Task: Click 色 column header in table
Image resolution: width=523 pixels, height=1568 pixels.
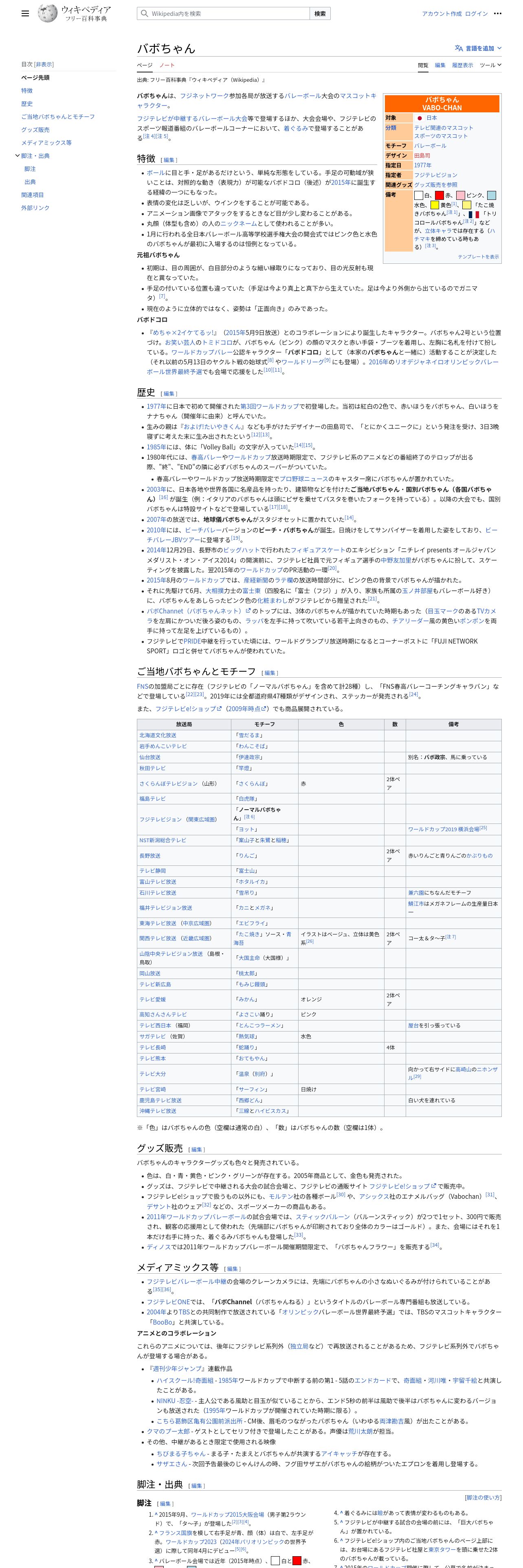Action: [x=341, y=724]
